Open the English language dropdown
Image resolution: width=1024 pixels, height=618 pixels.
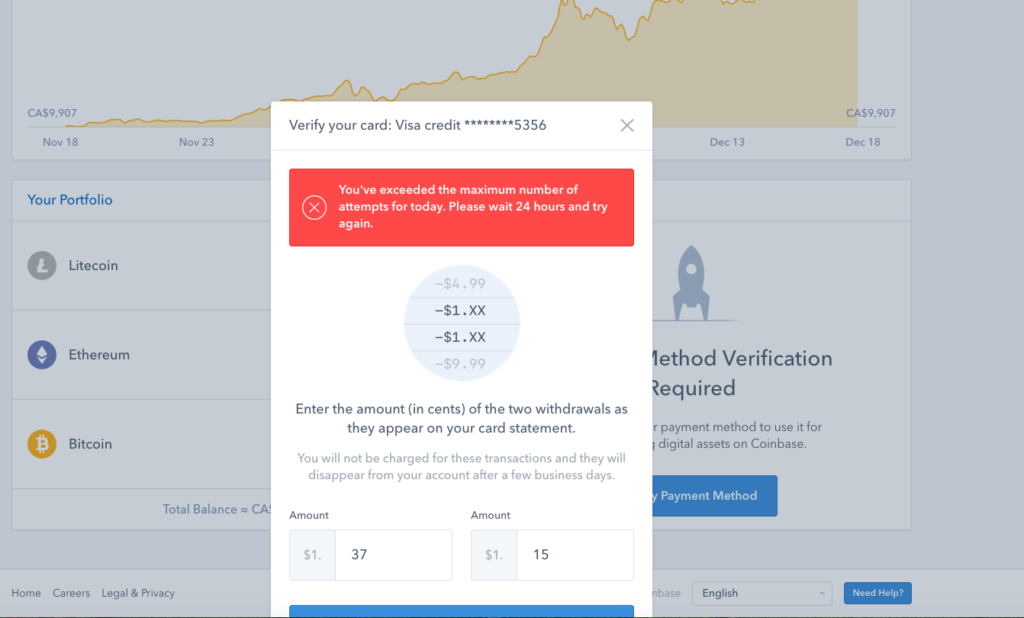[761, 593]
